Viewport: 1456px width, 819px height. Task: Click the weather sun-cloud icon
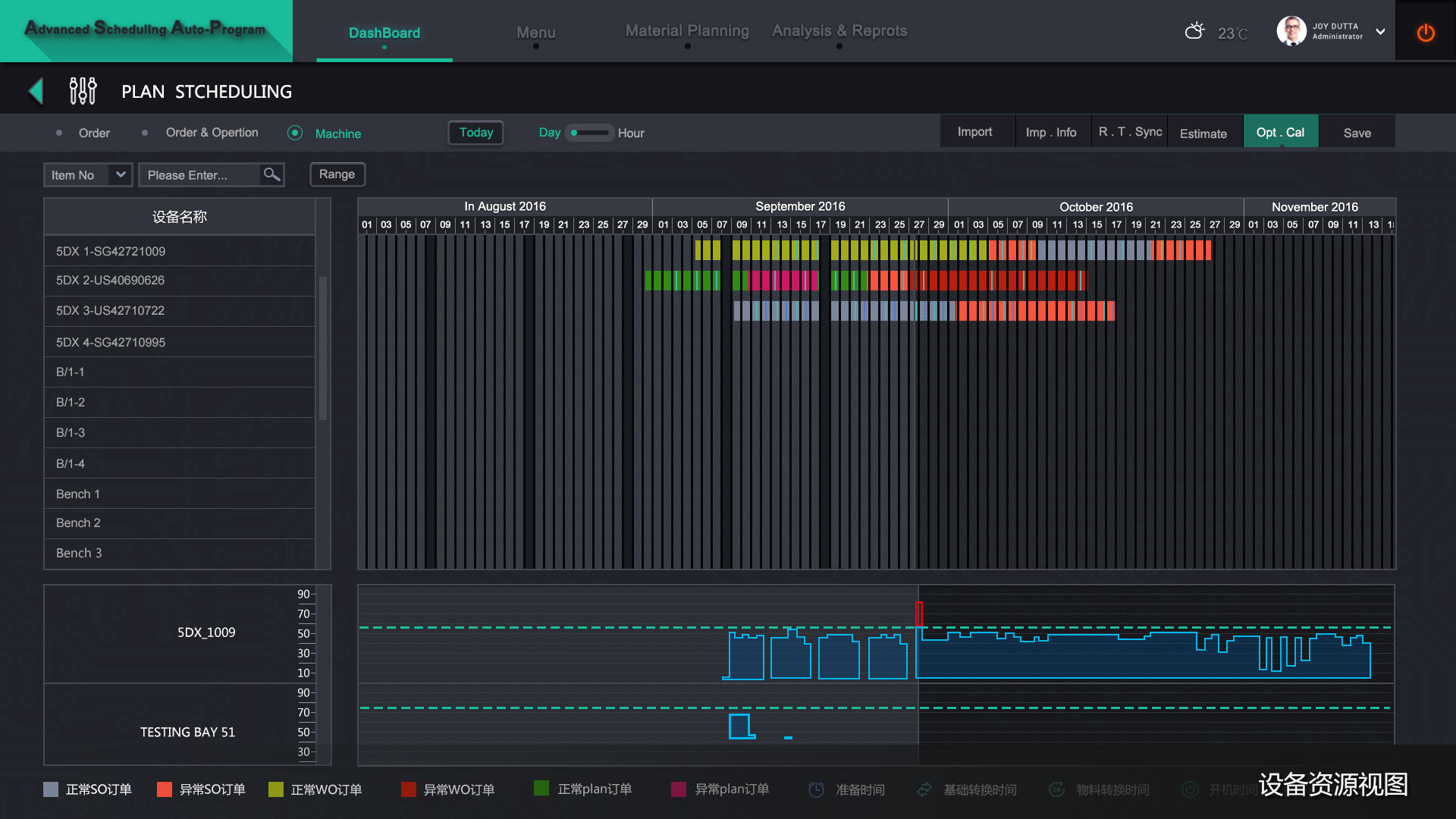tap(1194, 31)
